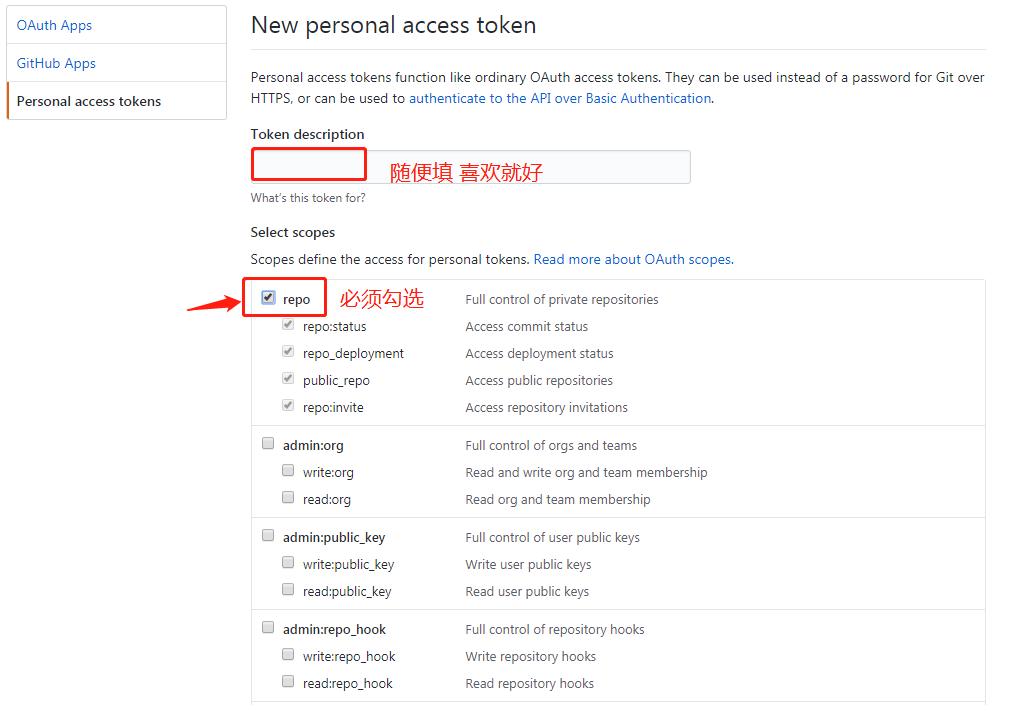1015x705 pixels.
Task: Open the OAuth Apps sidebar item
Action: point(54,25)
